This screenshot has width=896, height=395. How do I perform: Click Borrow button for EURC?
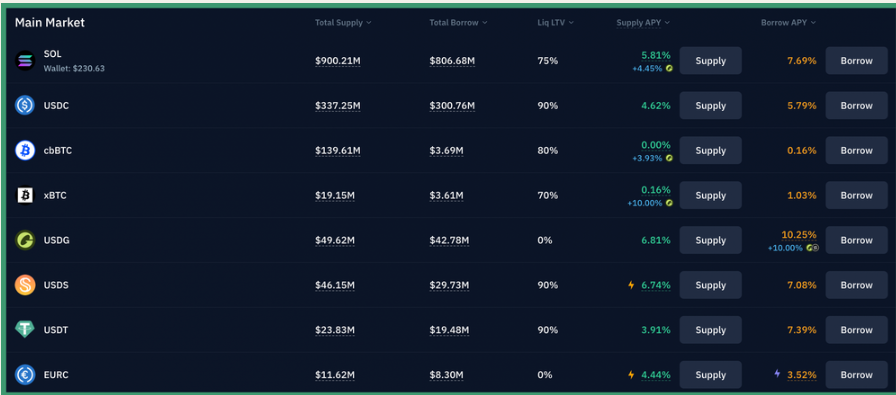[x=857, y=374]
